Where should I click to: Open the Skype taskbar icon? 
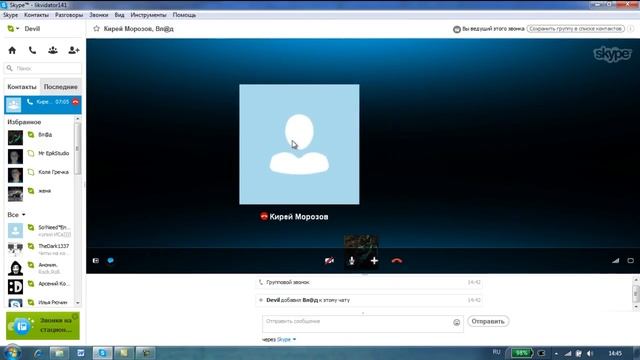pyautogui.click(x=102, y=353)
